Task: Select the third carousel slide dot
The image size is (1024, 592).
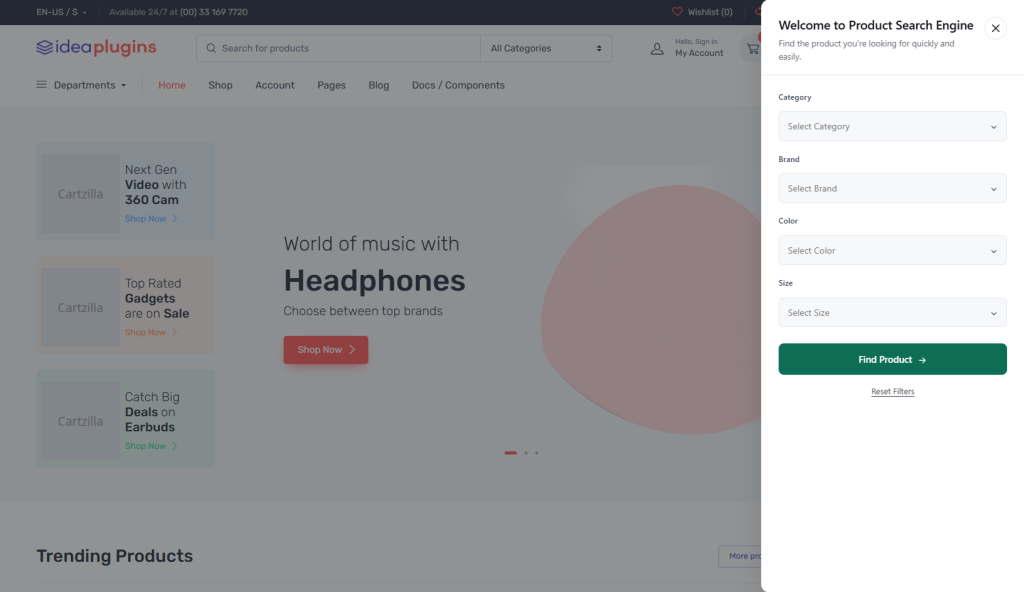Action: point(537,453)
